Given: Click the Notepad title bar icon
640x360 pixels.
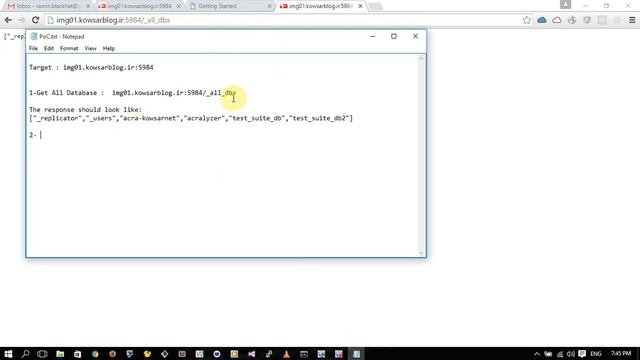Looking at the screenshot, I should pos(34,36).
